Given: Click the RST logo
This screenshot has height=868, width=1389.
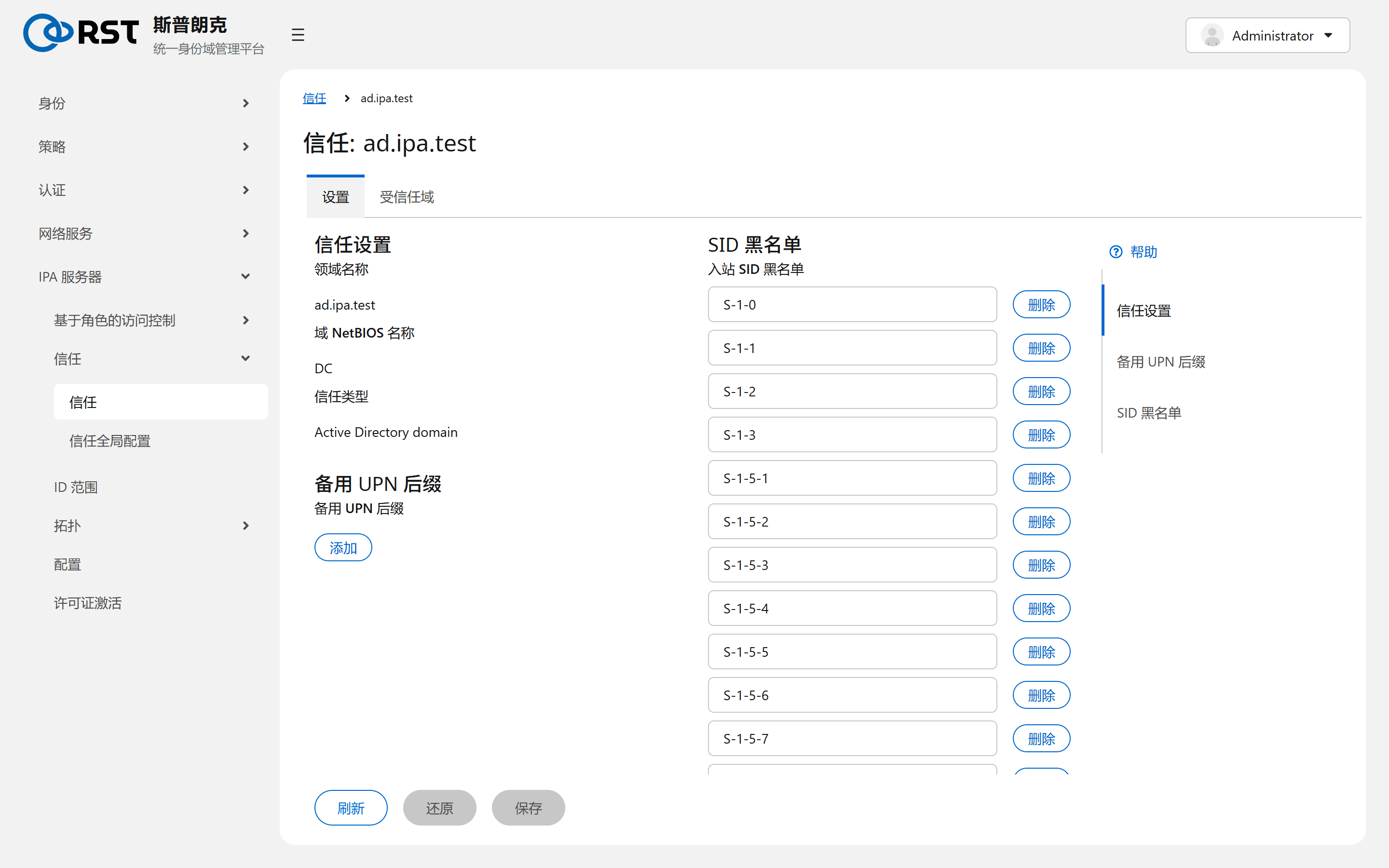Looking at the screenshot, I should [81, 33].
